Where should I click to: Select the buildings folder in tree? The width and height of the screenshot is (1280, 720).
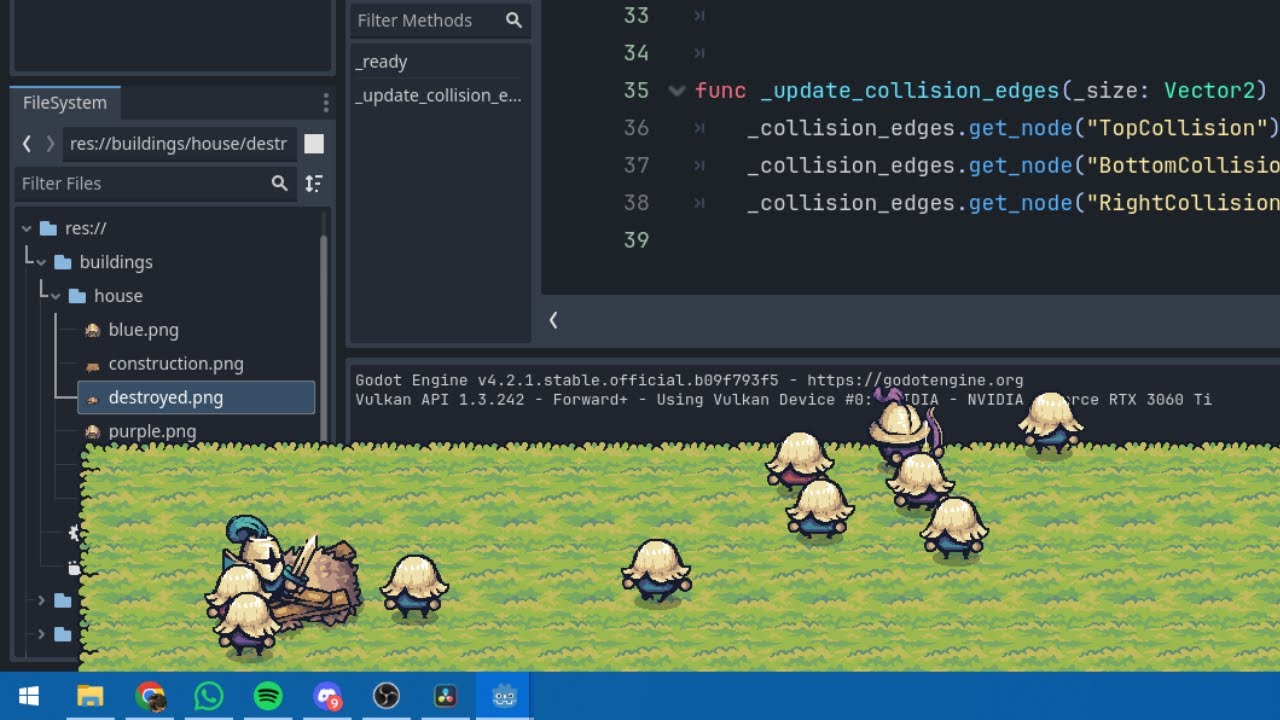116,262
